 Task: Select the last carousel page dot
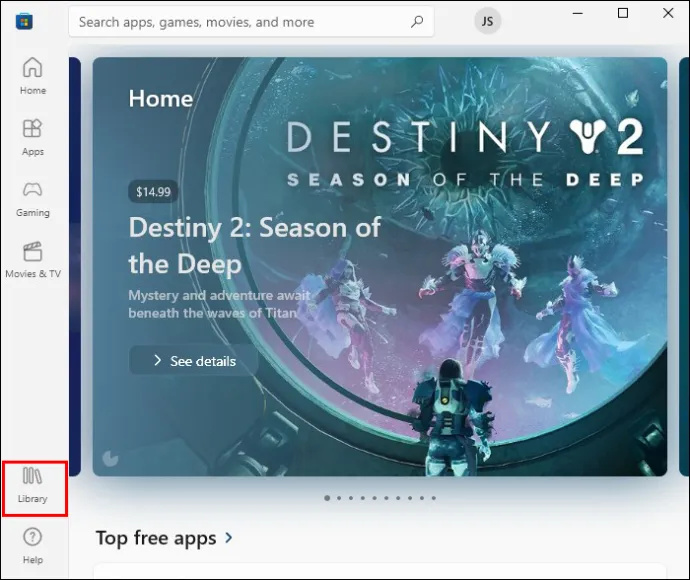point(434,498)
